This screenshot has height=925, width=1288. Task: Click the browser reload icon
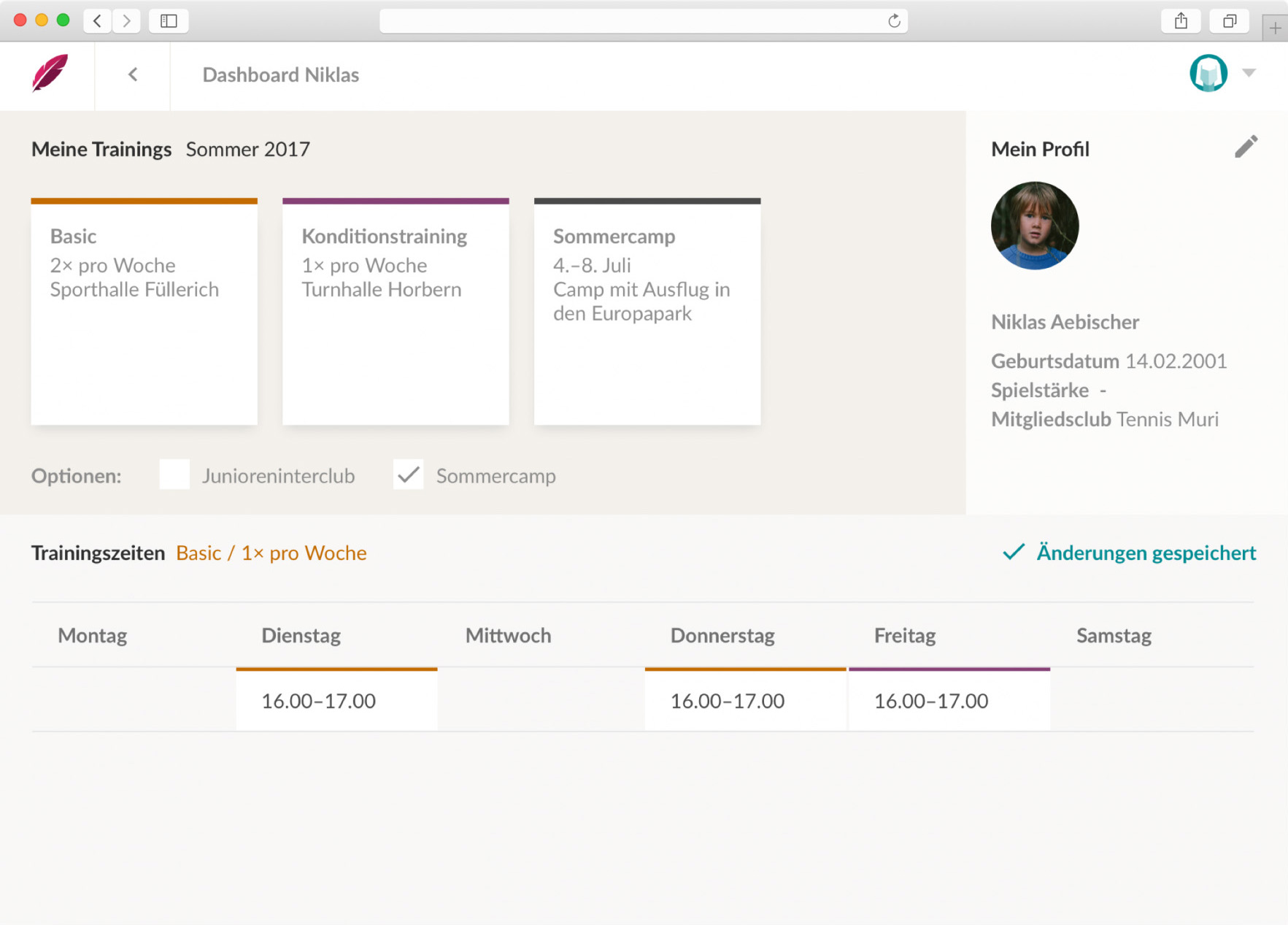point(894,21)
